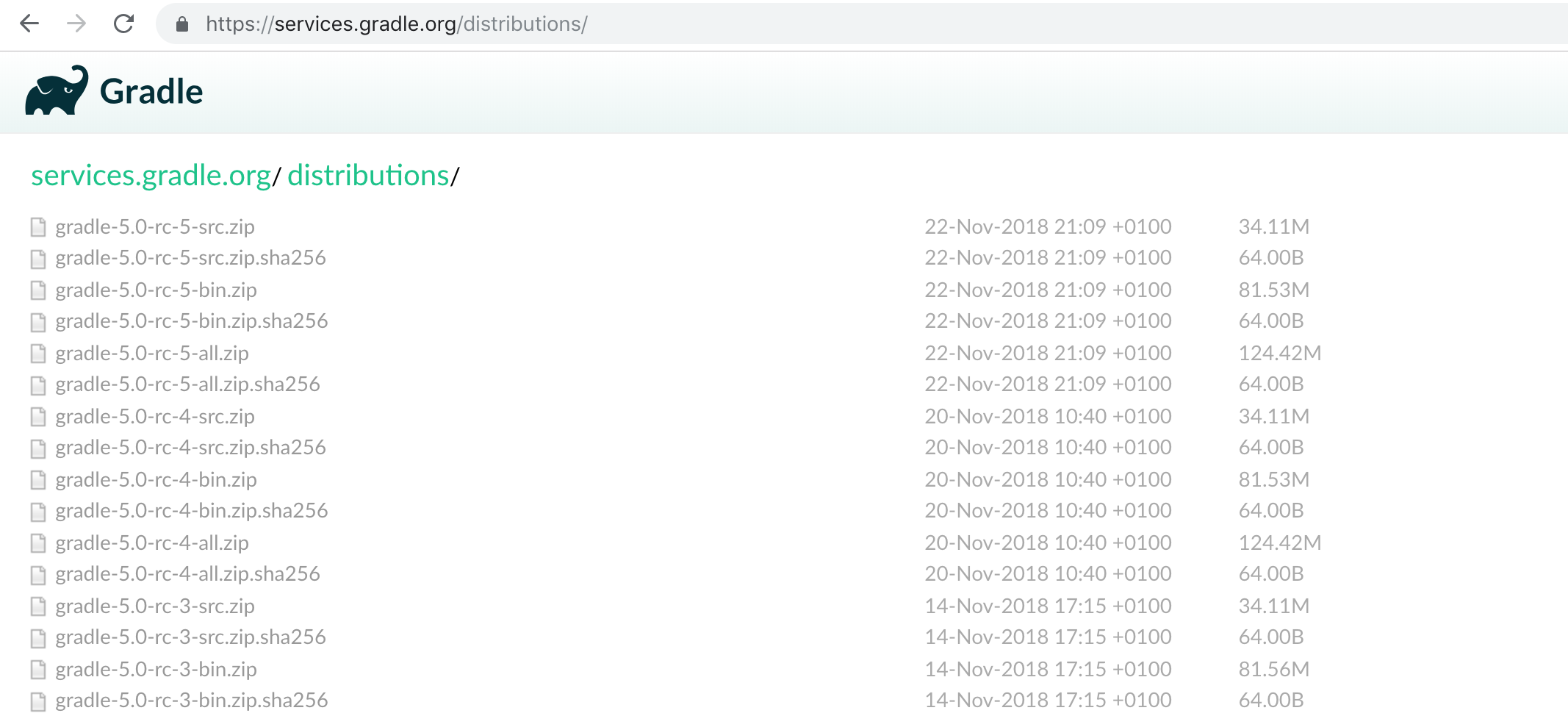This screenshot has width=1568, height=716.
Task: Select date of gradle-5.0-rc-4-src.zip row
Action: pyautogui.click(x=1048, y=416)
